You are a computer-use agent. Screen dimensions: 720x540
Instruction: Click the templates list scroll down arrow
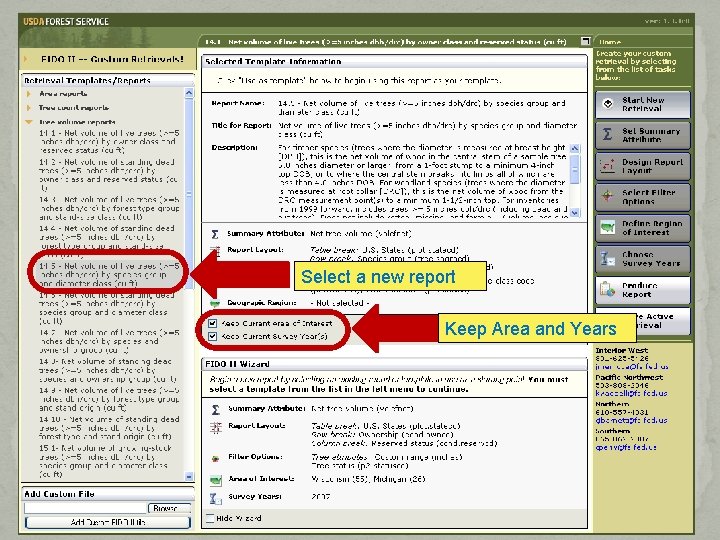pyautogui.click(x=189, y=477)
